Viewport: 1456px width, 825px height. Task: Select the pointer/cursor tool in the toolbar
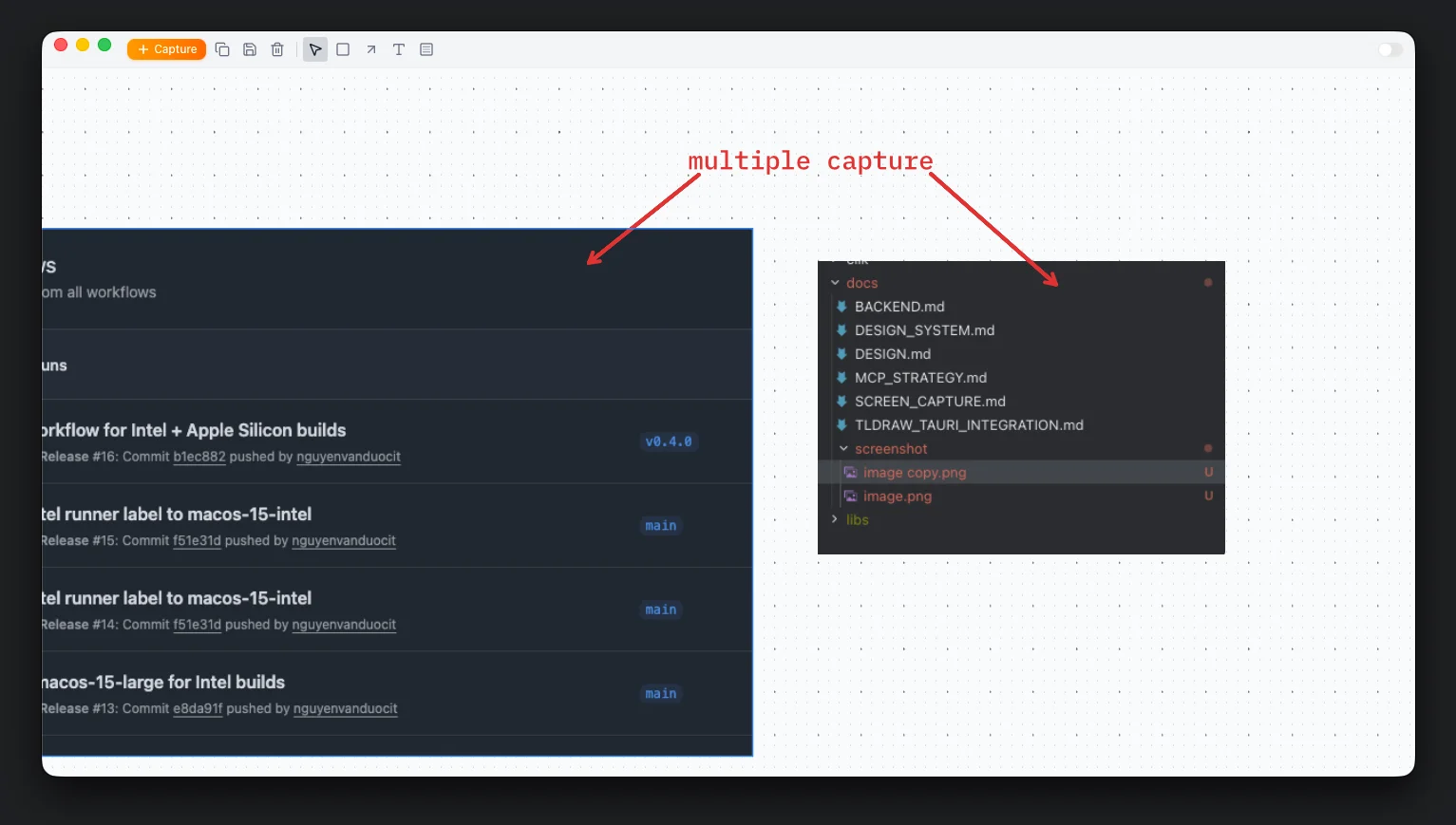click(x=315, y=48)
